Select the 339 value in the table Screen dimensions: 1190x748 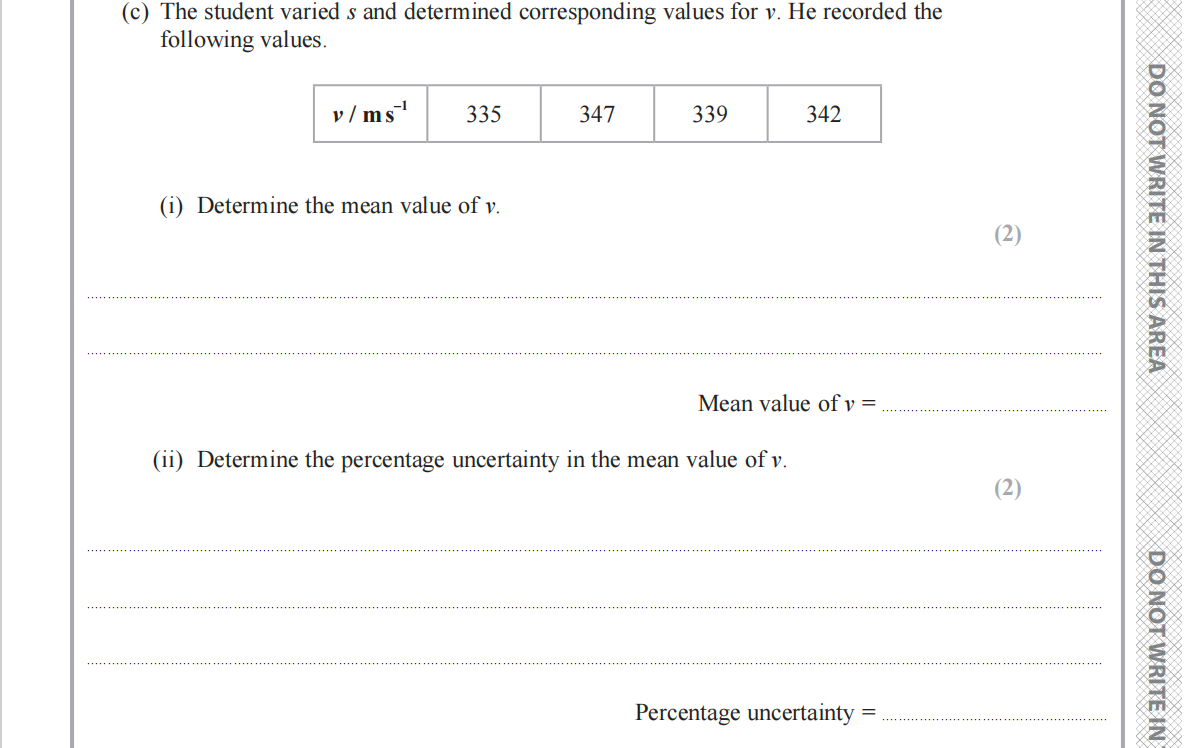[710, 114]
